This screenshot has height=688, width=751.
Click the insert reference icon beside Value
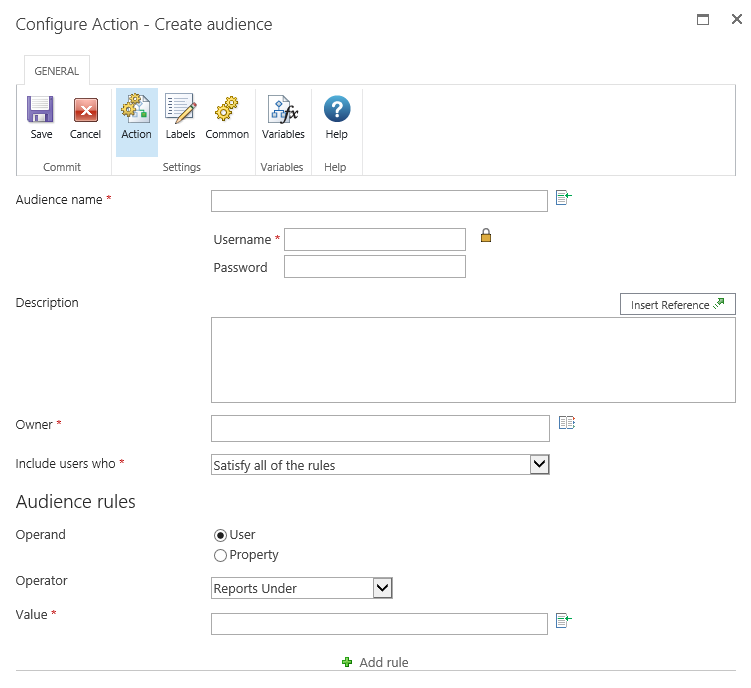563,621
